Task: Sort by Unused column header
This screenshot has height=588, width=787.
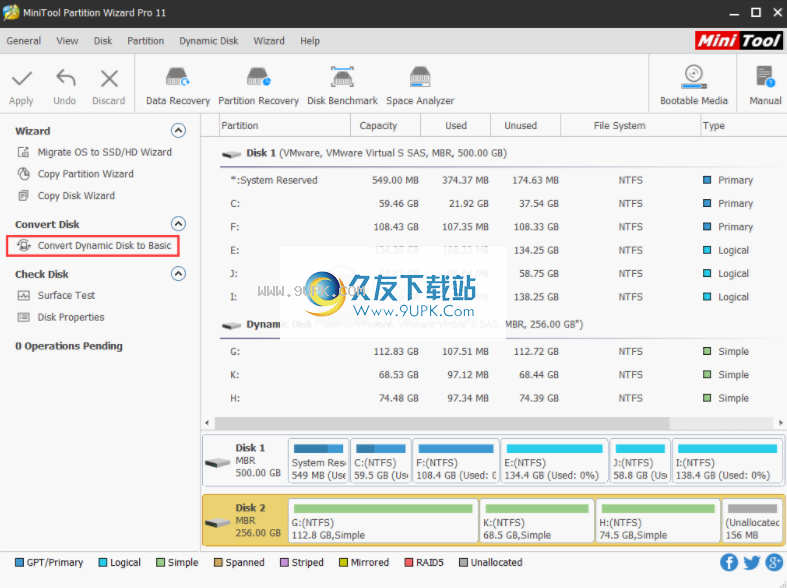Action: coord(525,125)
